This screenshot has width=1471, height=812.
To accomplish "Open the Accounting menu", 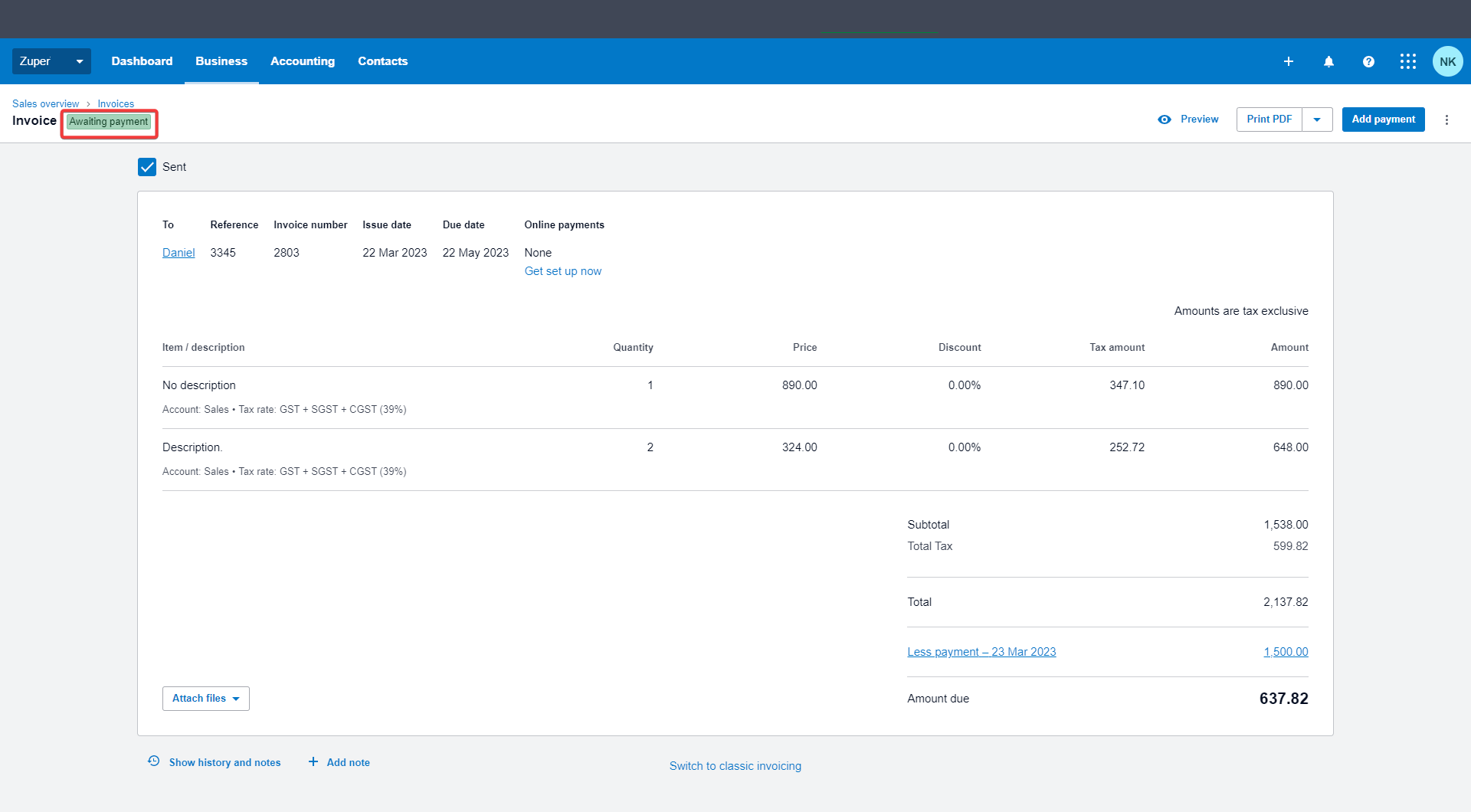I will click(302, 61).
